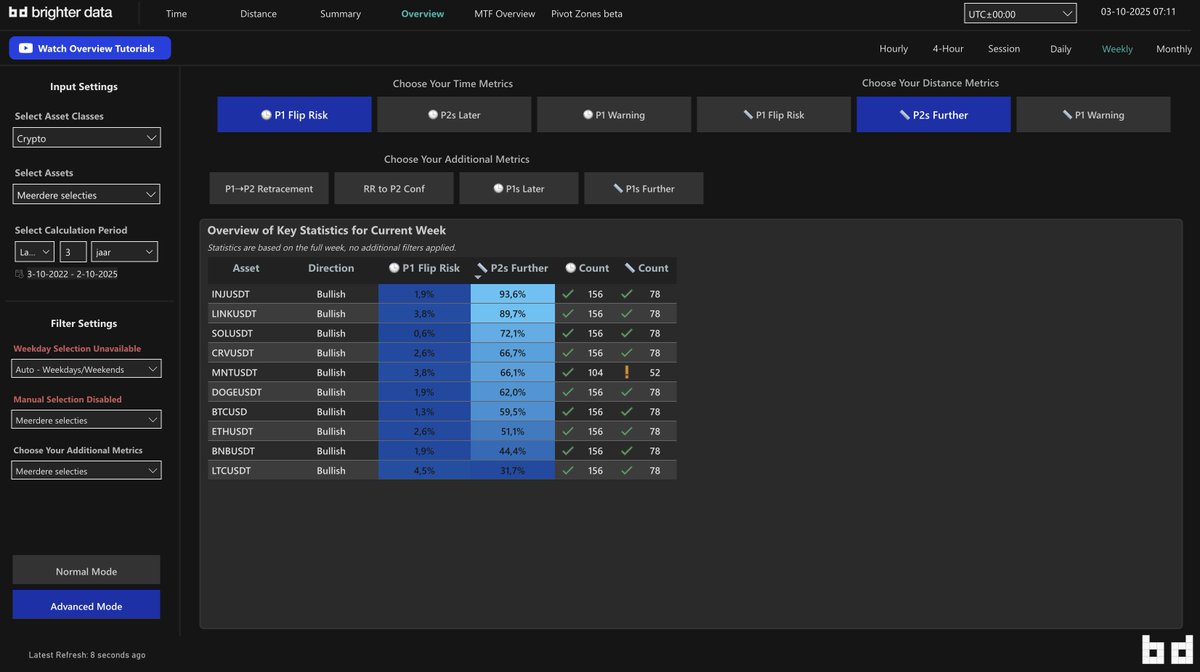Image resolution: width=1200 pixels, height=672 pixels.
Task: Click the 52 count value for MNTUSDT
Action: (654, 372)
